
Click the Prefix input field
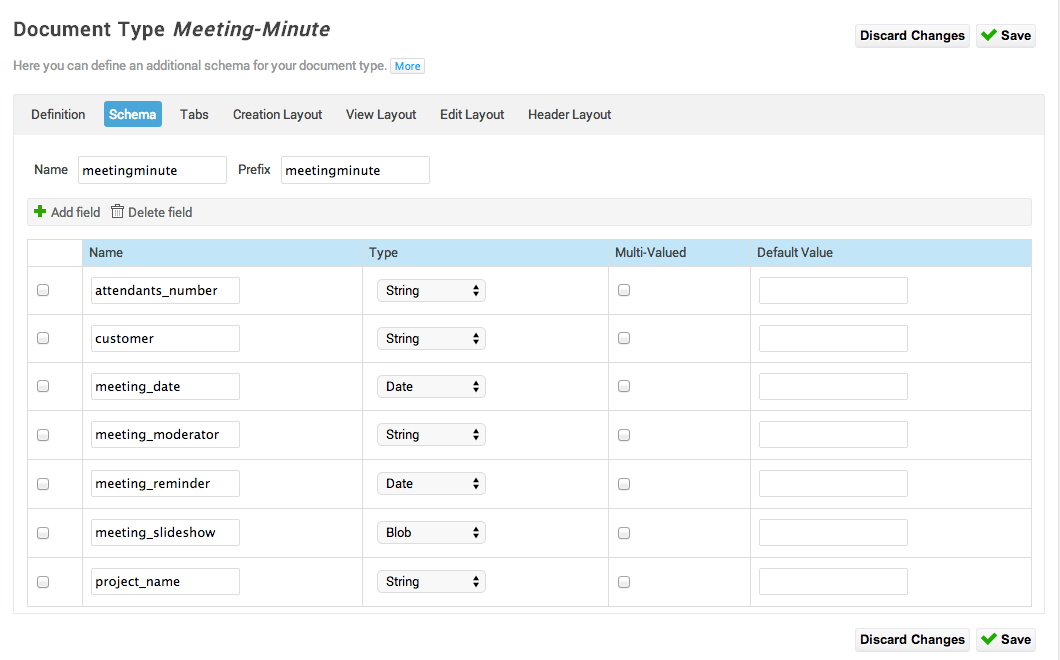[355, 170]
